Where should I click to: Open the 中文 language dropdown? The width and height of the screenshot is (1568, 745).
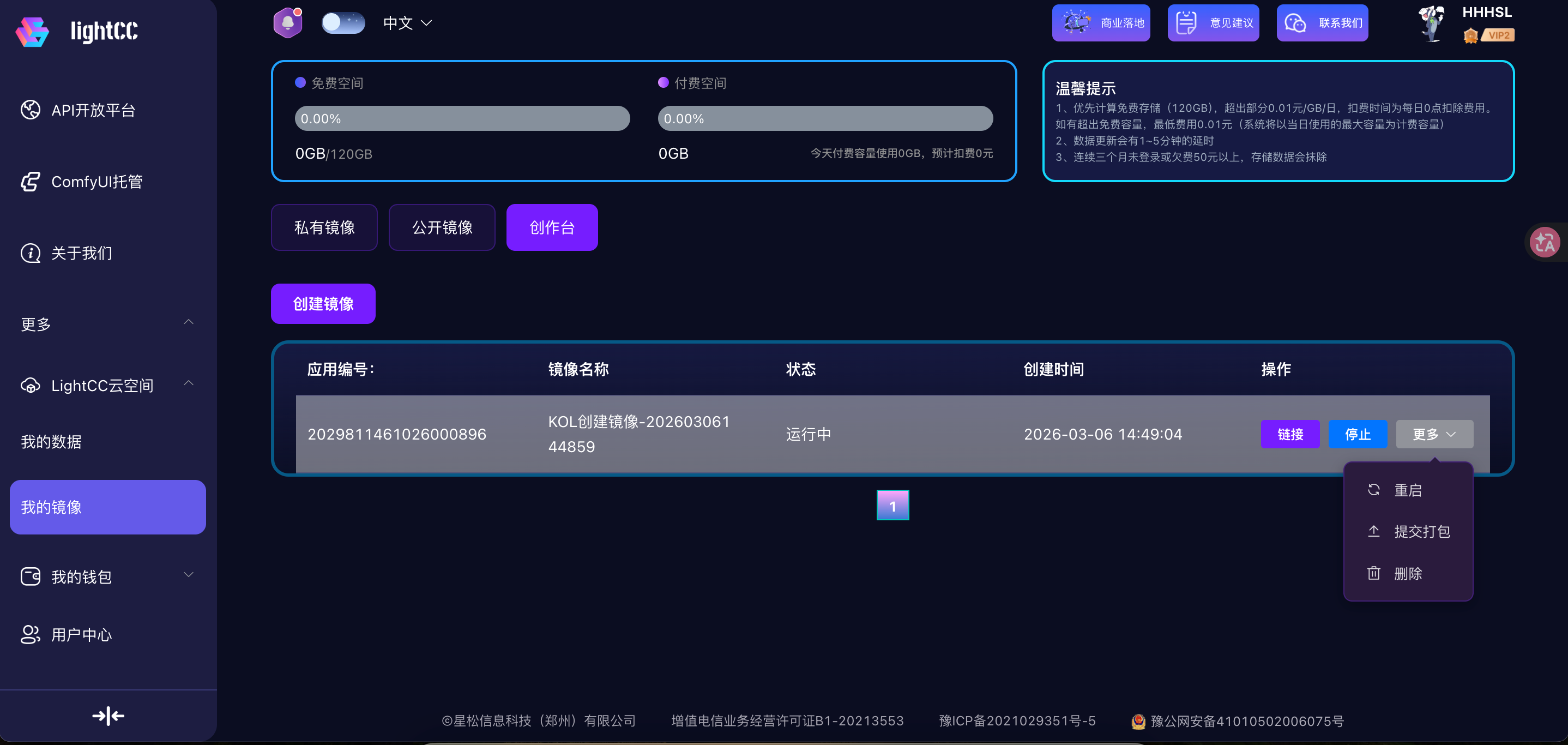(x=407, y=23)
